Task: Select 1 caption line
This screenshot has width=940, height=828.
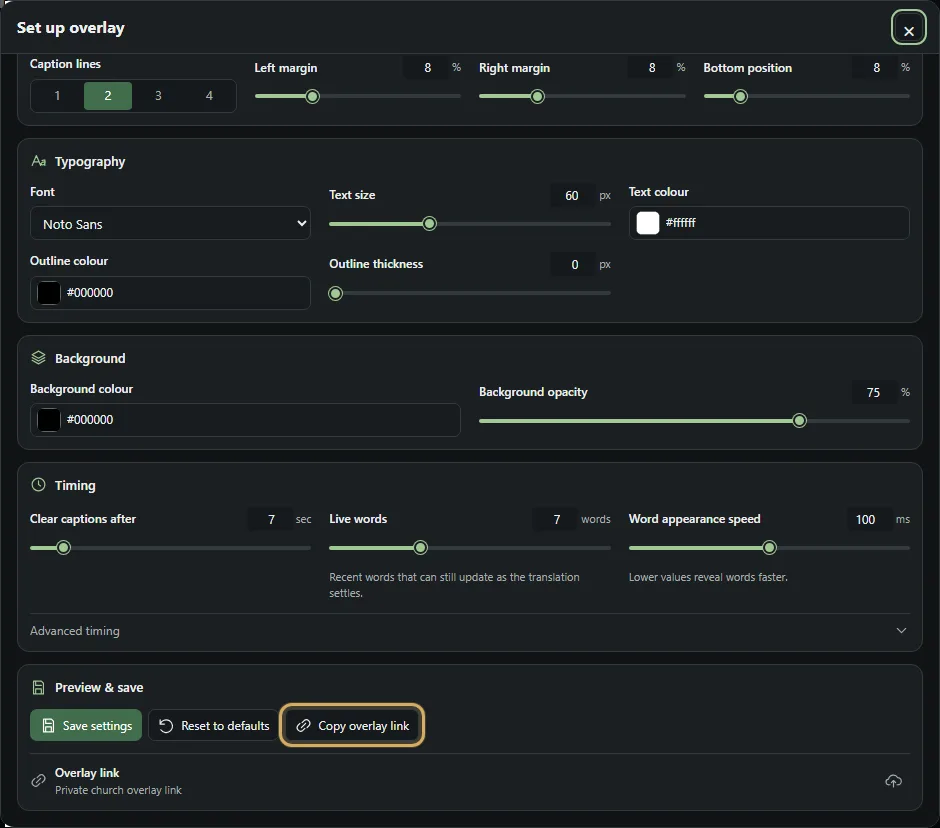Action: 58,95
